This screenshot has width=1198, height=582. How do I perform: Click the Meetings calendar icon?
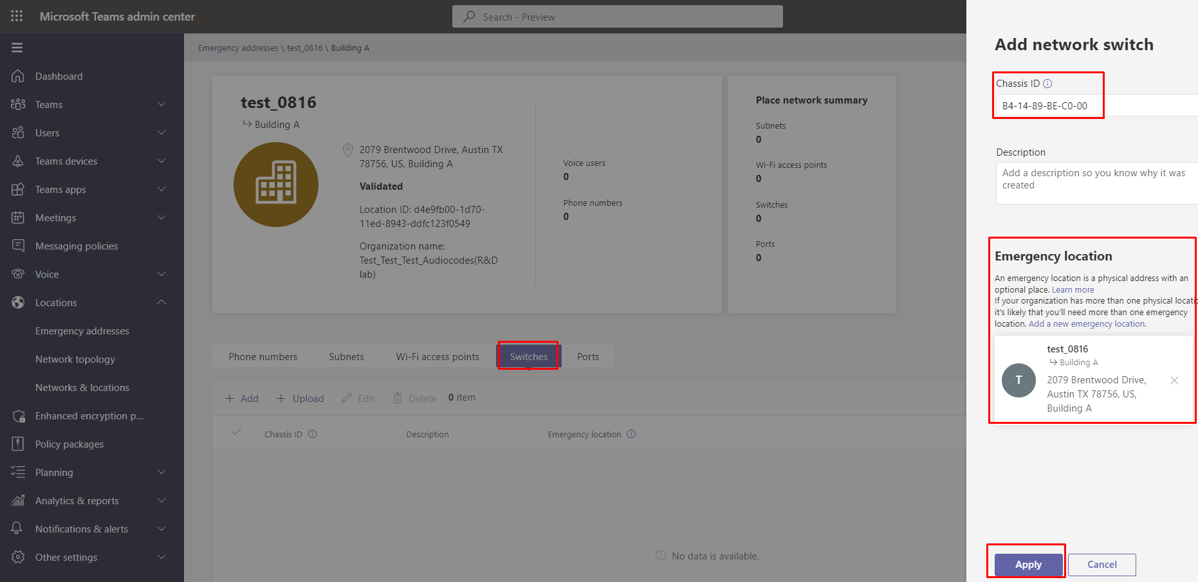(x=18, y=218)
